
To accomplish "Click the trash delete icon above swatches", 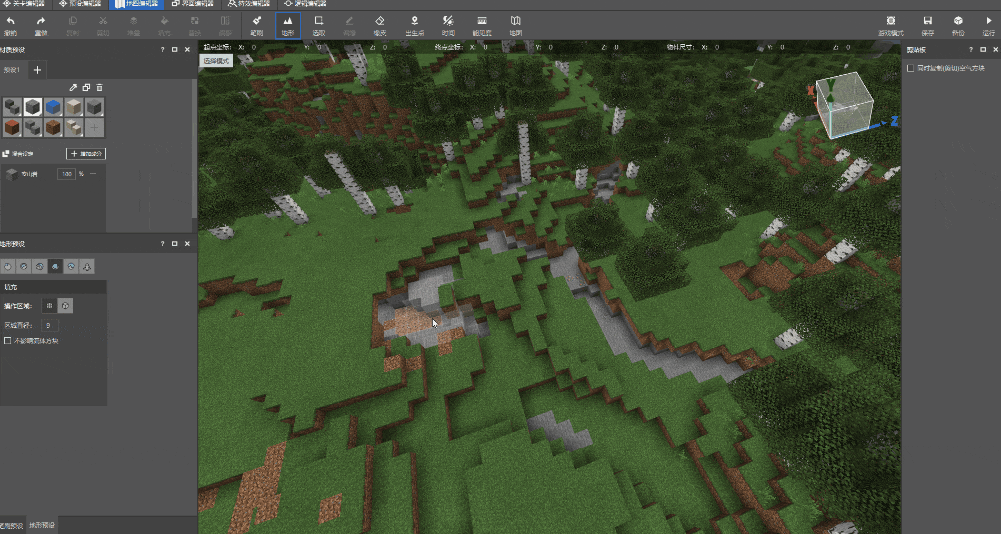I will 99,88.
